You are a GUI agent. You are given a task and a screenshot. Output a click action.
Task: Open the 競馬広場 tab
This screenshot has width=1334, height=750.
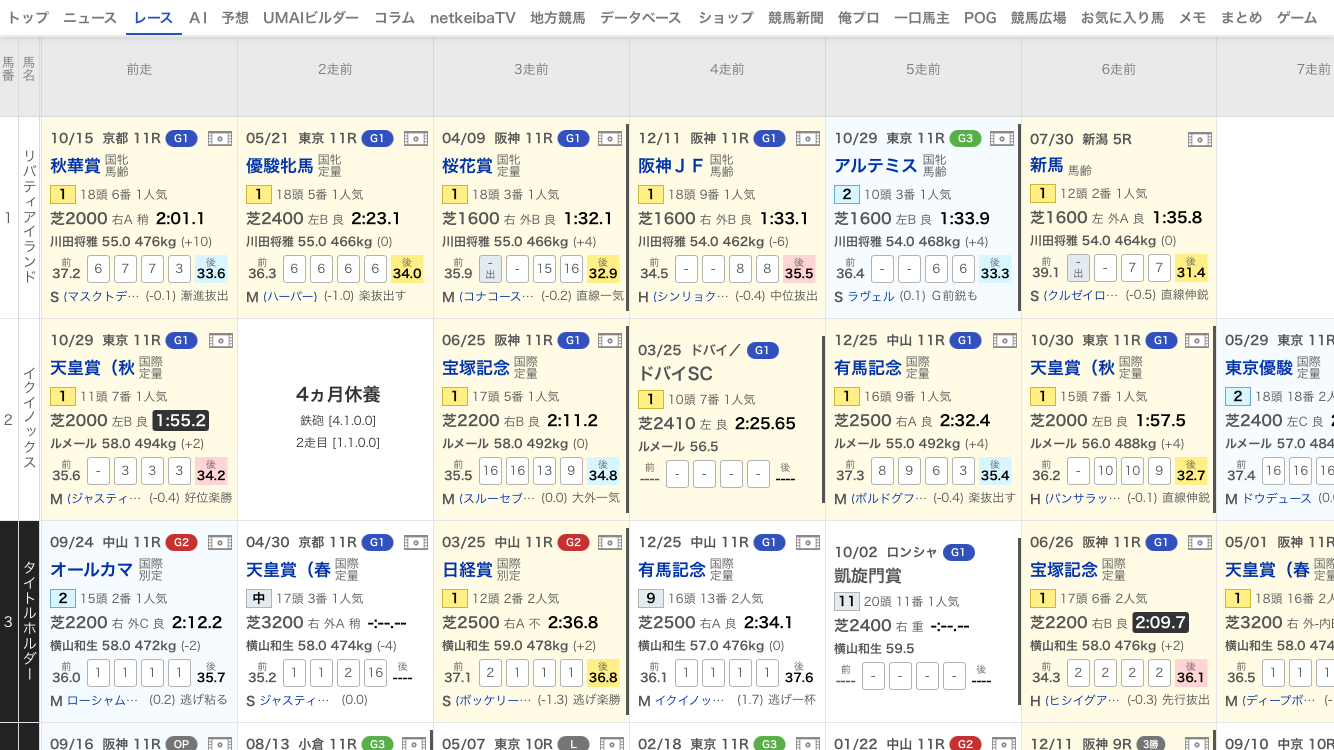click(1038, 18)
